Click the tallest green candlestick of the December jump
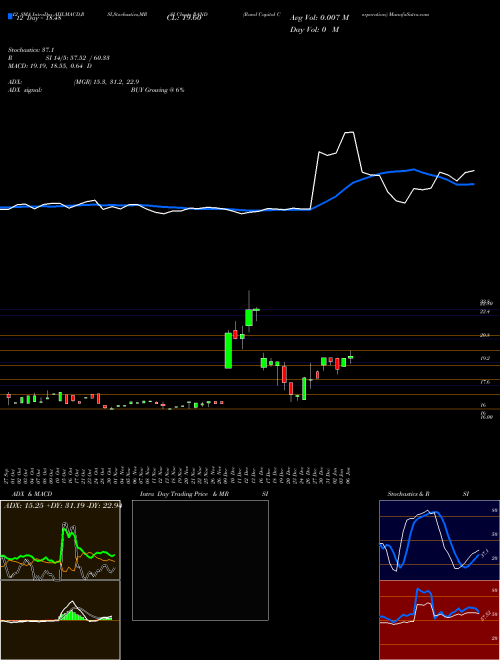 point(228,351)
